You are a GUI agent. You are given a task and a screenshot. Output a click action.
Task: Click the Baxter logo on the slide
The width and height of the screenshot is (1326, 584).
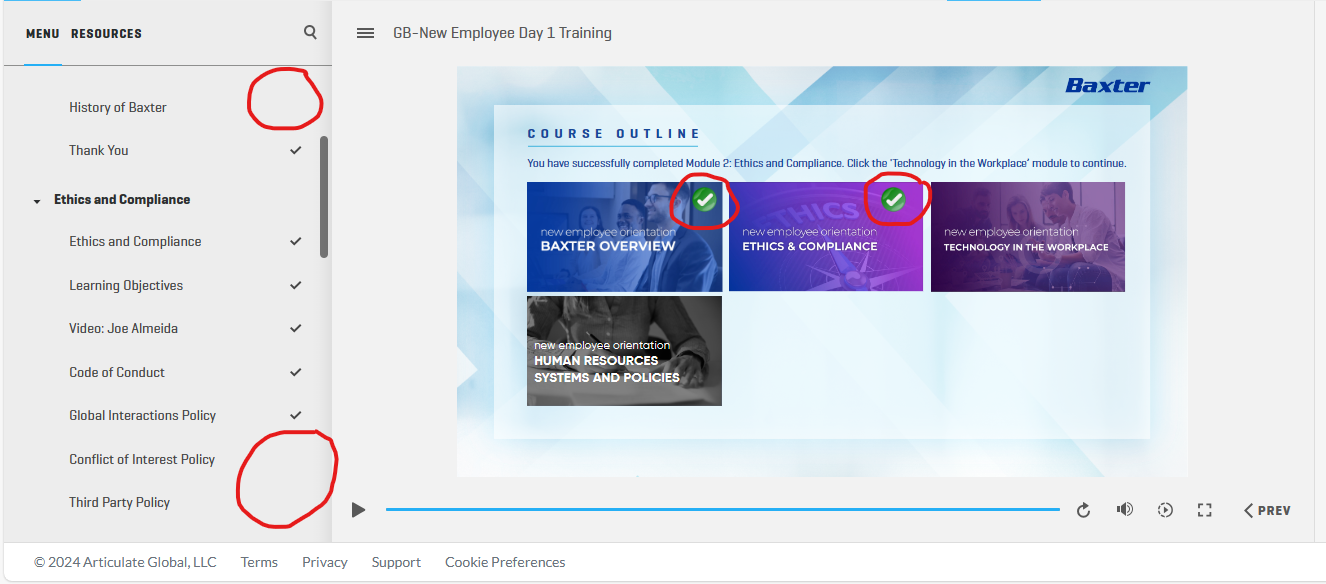[x=1108, y=85]
